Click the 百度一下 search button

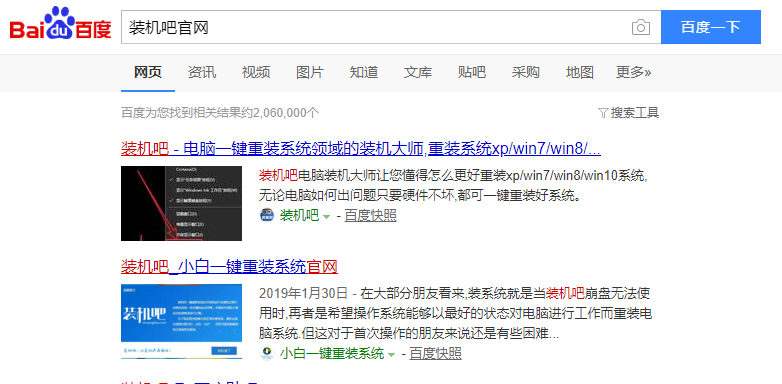tap(711, 27)
